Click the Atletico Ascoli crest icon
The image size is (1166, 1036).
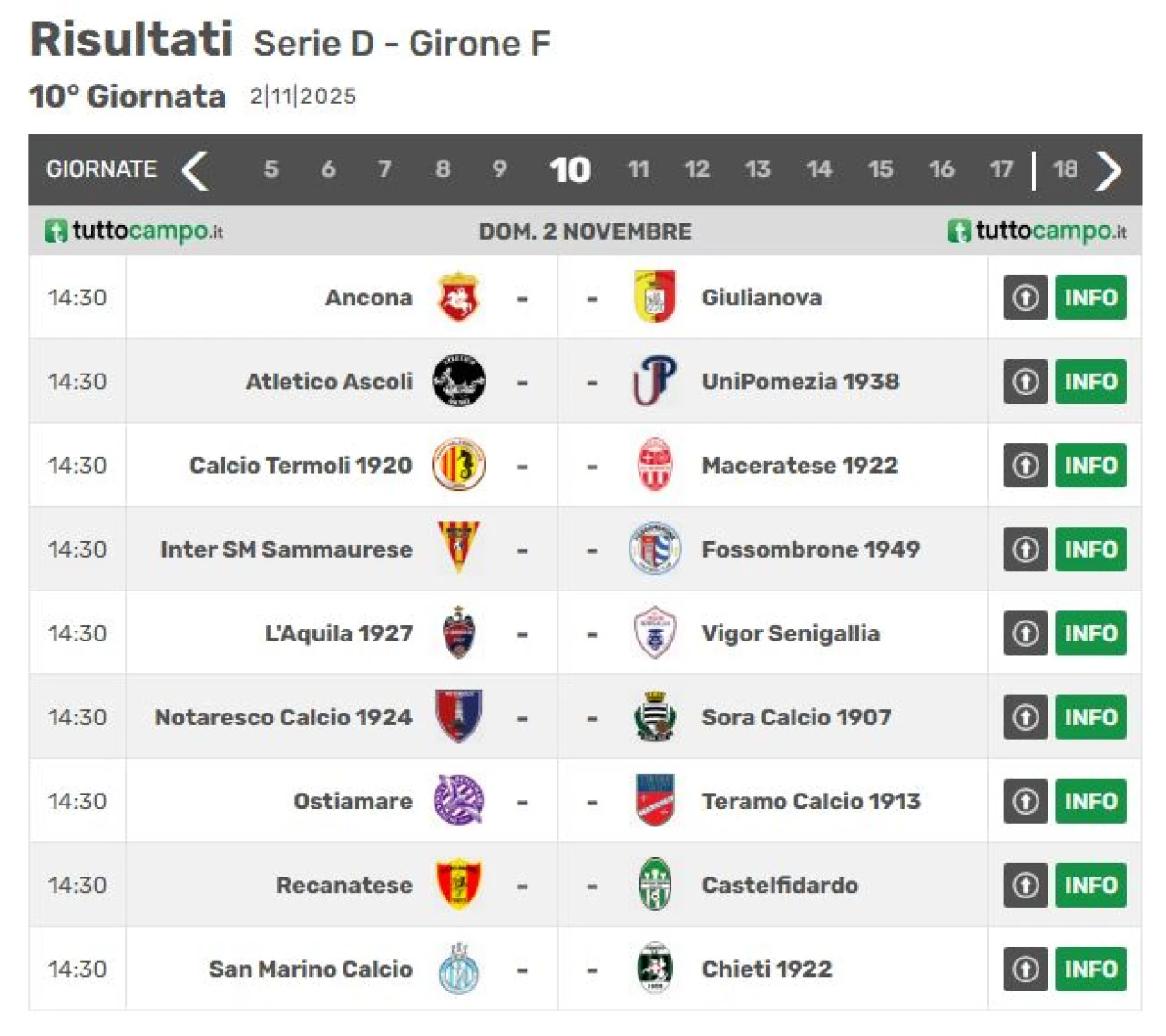(458, 381)
